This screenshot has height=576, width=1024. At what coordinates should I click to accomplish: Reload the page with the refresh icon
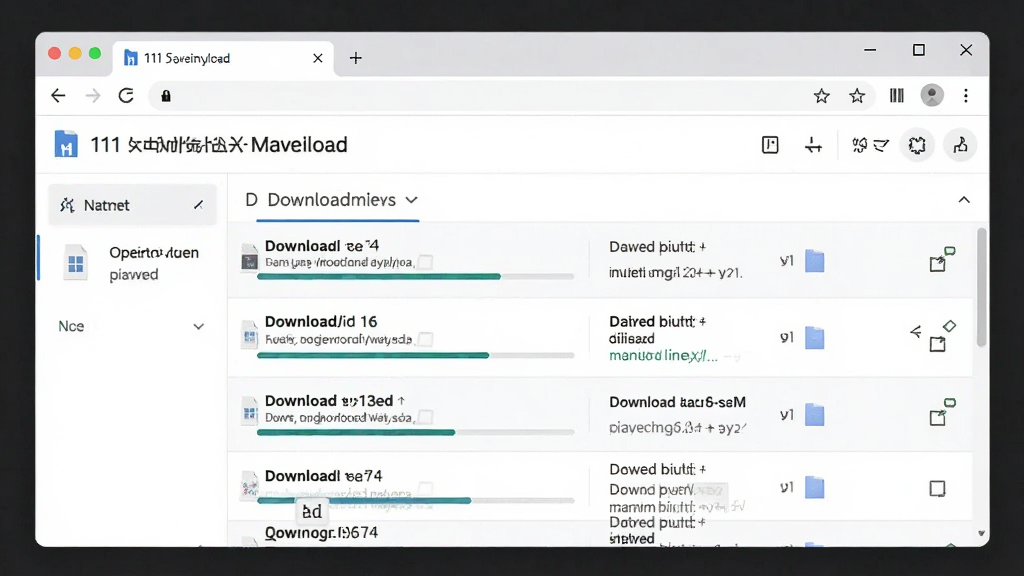pyautogui.click(x=126, y=96)
